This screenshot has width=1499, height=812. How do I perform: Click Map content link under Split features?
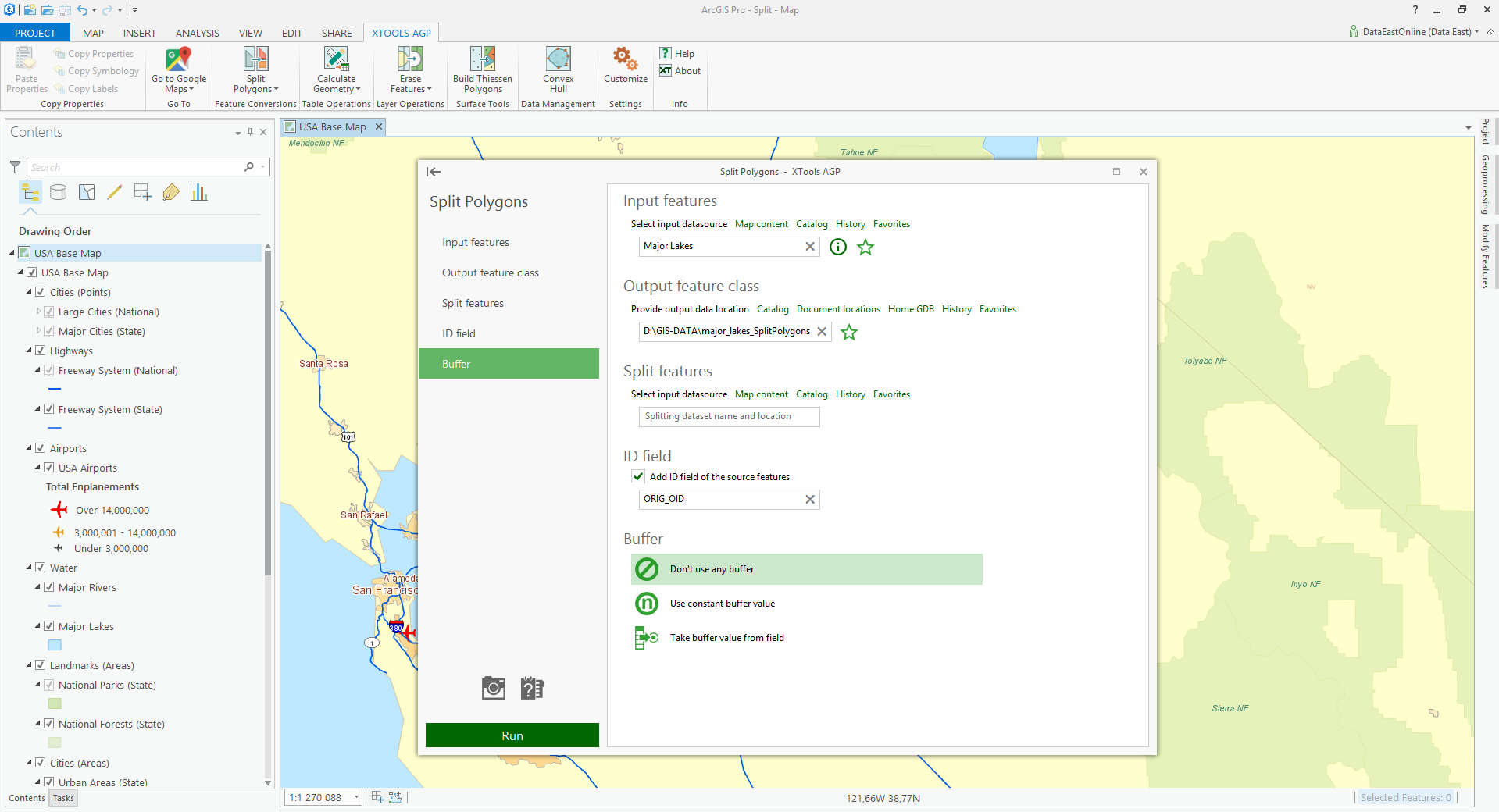761,394
